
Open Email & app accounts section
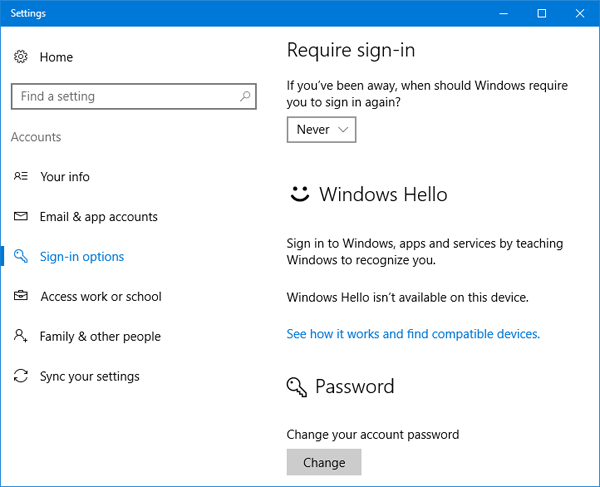click(x=99, y=217)
